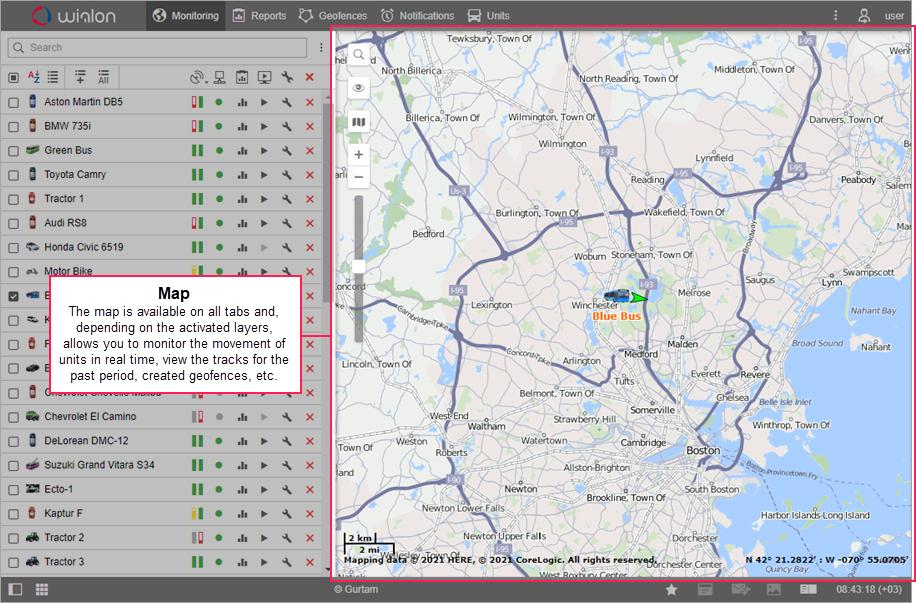Zoom in the map with plus button

click(359, 155)
